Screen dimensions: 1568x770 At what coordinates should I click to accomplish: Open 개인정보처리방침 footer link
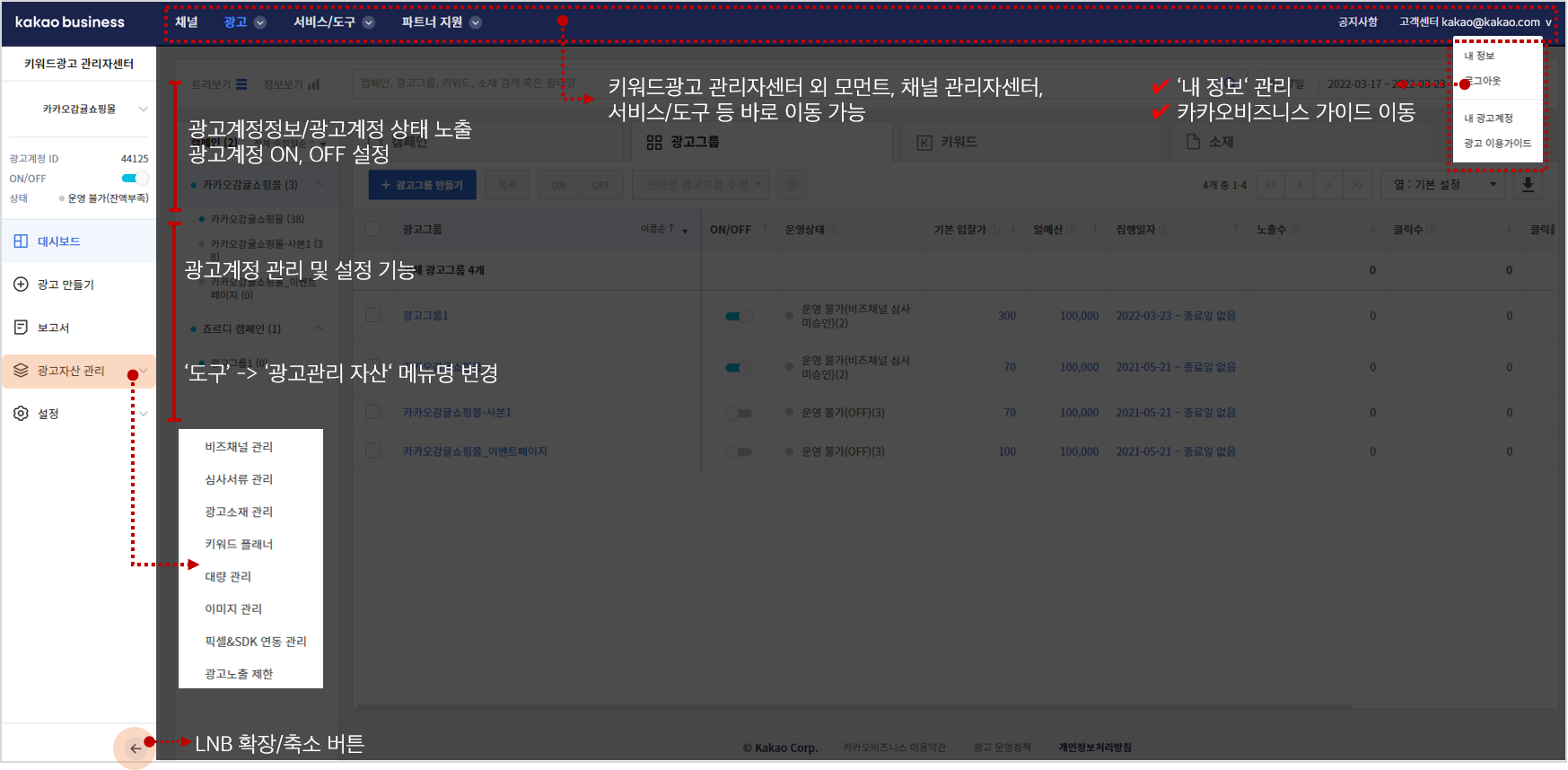1095,747
